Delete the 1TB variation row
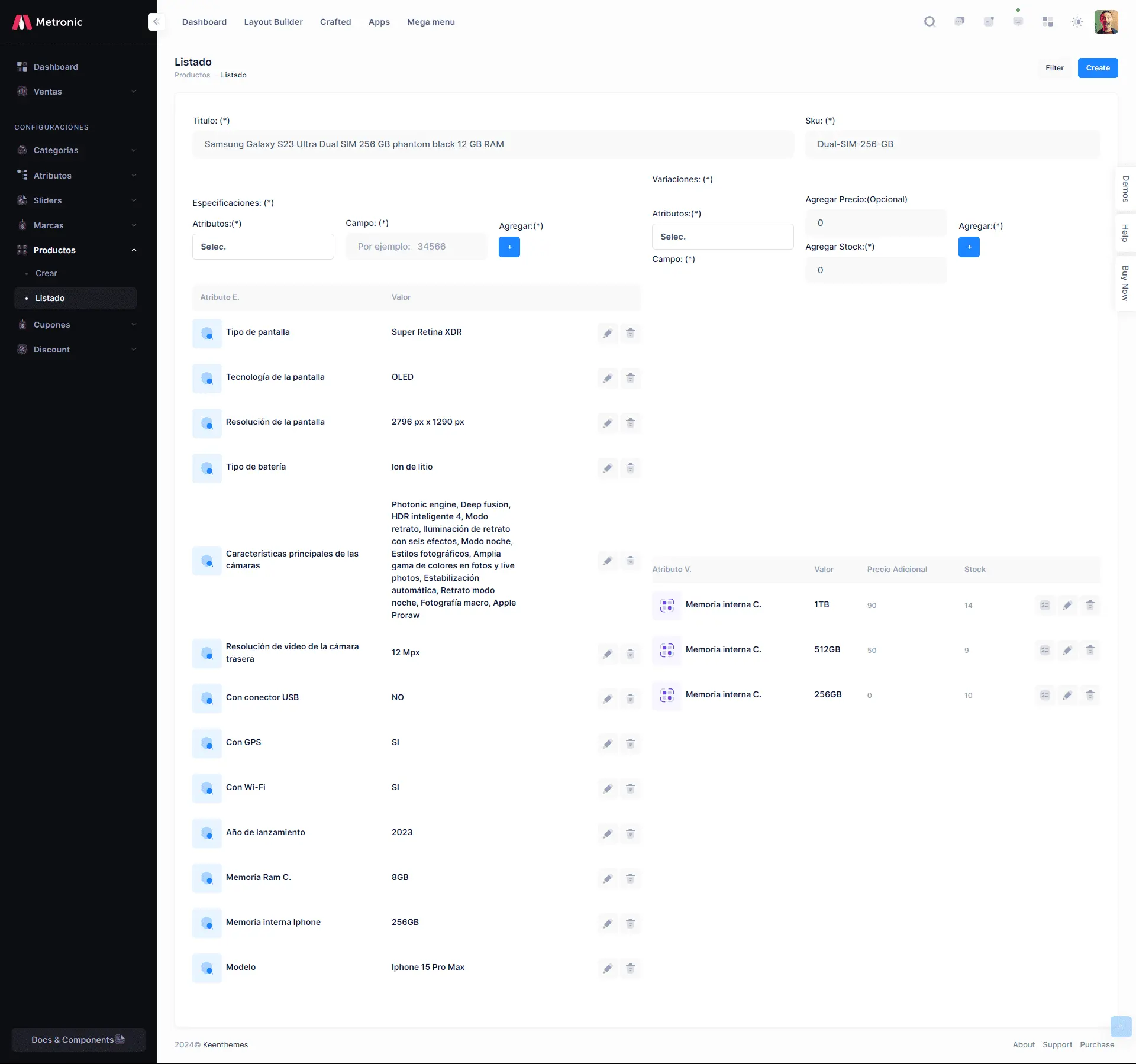 tap(1090, 605)
